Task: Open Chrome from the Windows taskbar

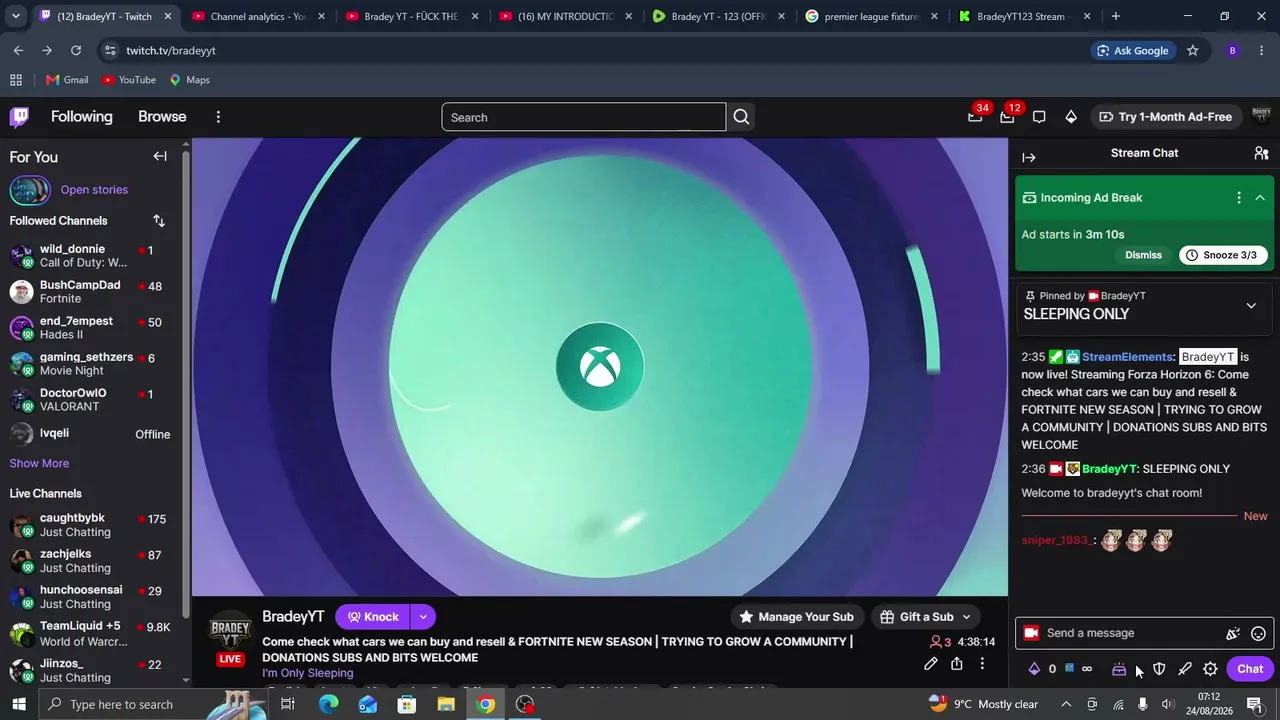Action: 486,705
